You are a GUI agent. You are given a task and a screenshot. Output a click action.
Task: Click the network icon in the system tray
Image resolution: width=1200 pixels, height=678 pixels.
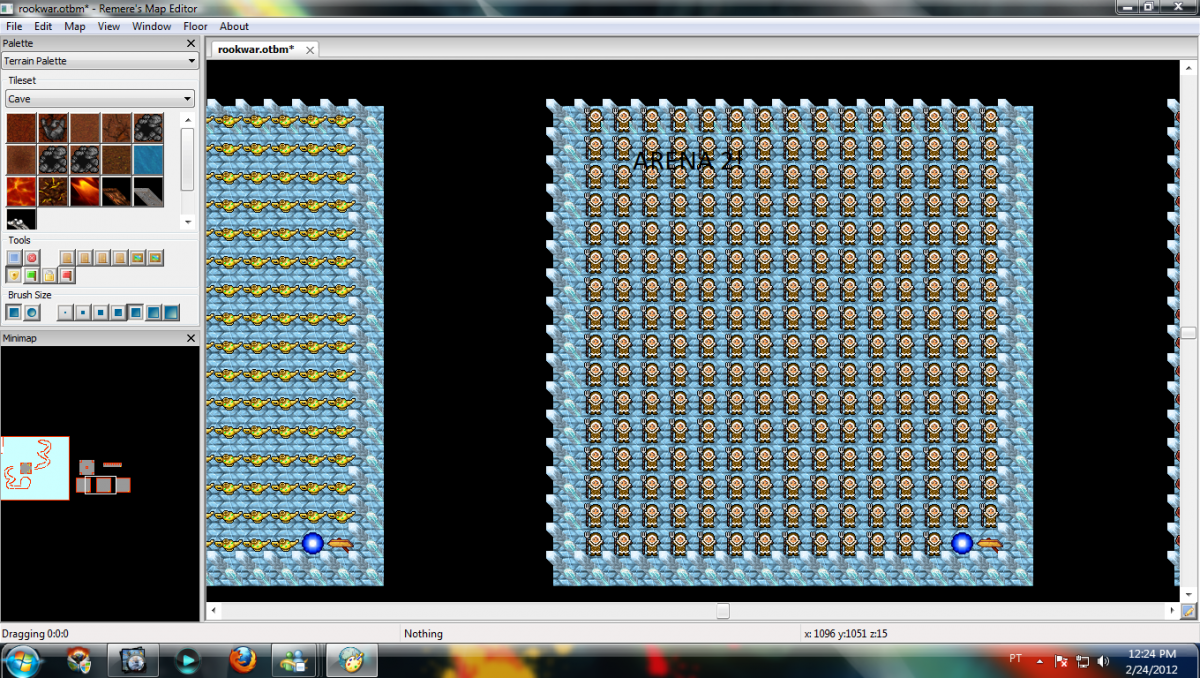(x=1082, y=661)
